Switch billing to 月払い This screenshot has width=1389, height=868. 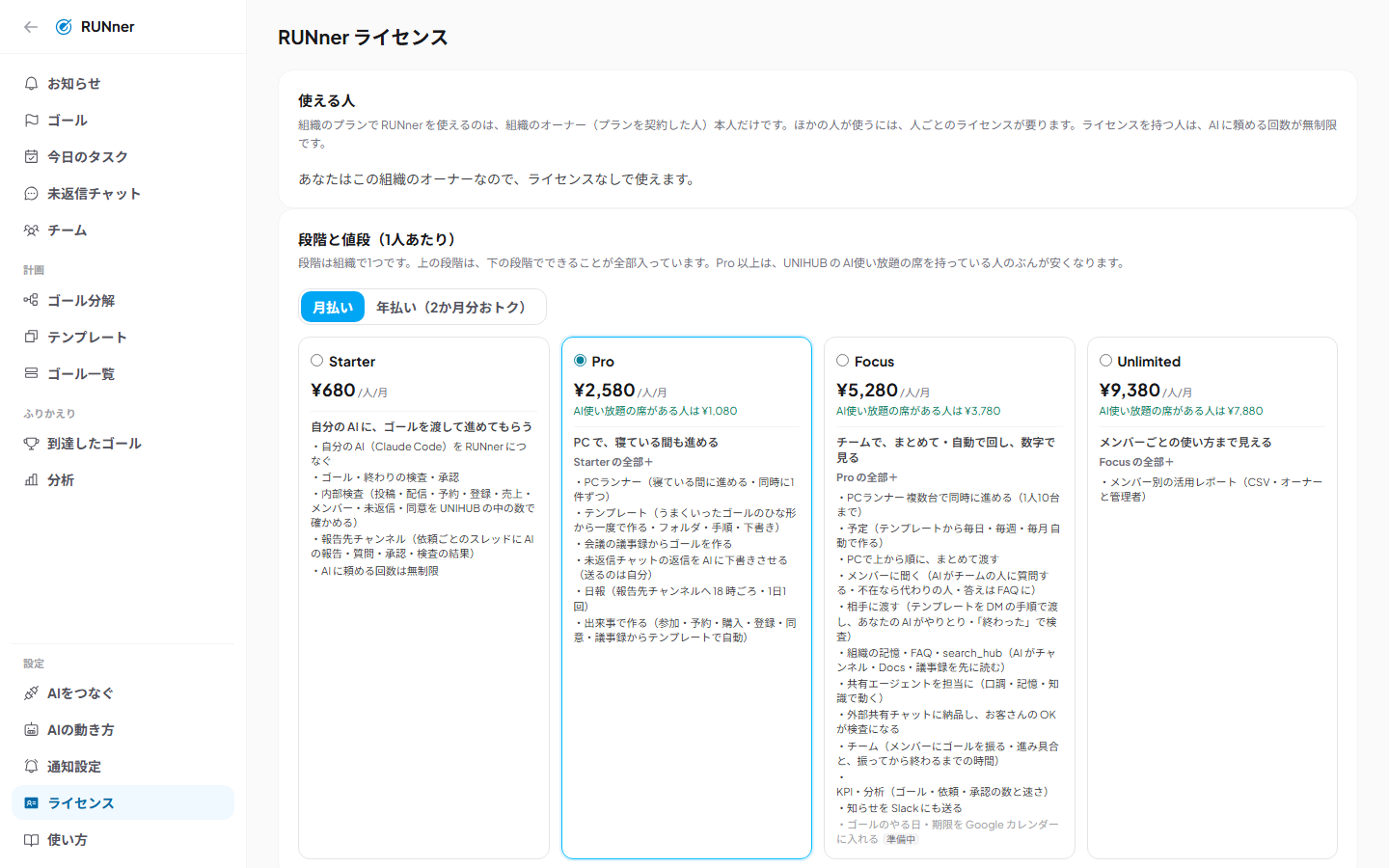333,308
